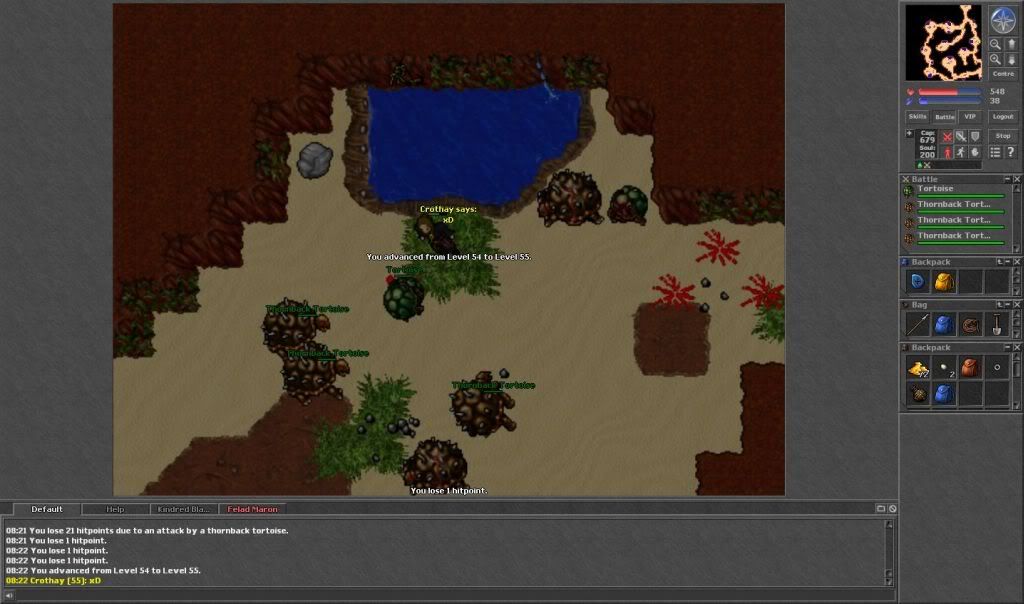Click the compass rose on minimap
The height and width of the screenshot is (604, 1024).
pyautogui.click(x=1002, y=19)
